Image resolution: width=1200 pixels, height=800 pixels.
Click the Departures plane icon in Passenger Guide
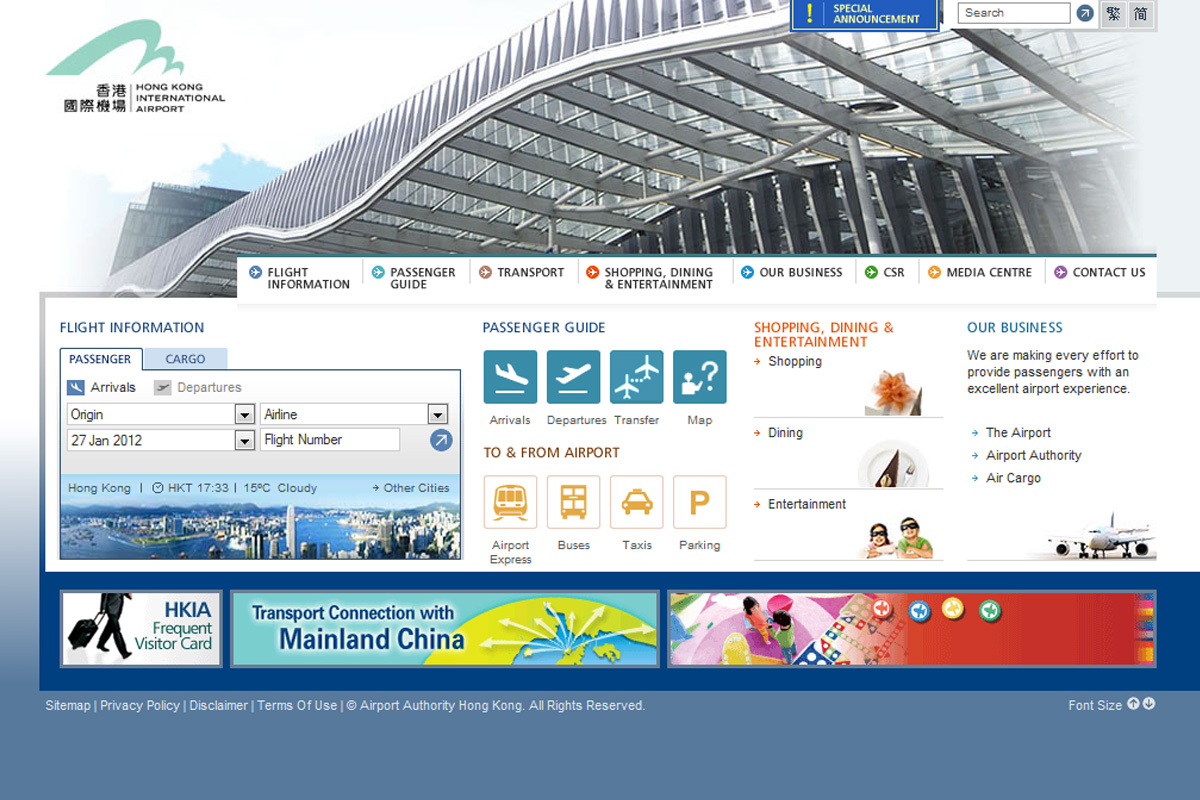[x=573, y=377]
